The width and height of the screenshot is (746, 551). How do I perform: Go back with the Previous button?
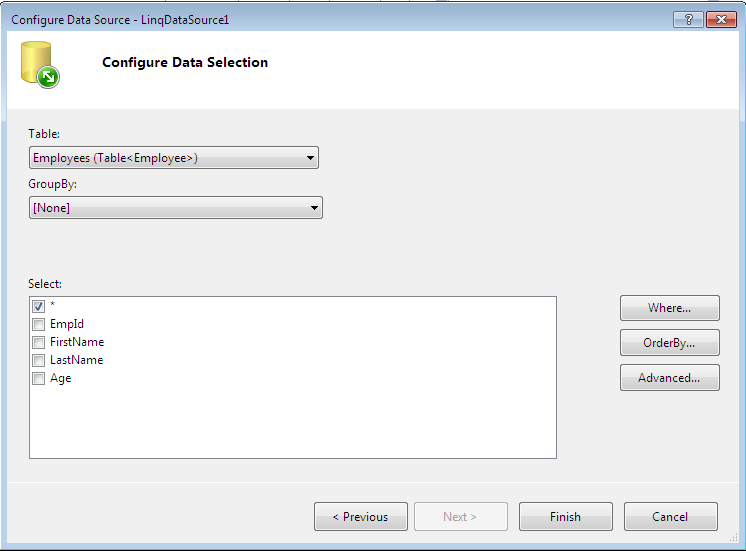pos(360,517)
